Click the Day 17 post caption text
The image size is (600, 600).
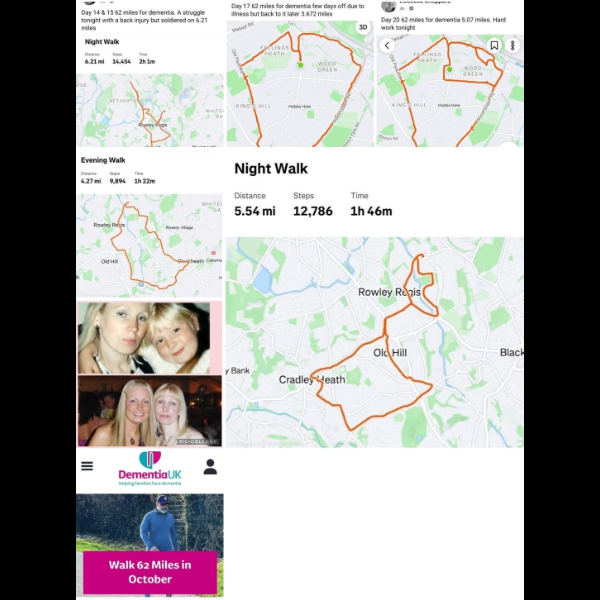tap(298, 10)
